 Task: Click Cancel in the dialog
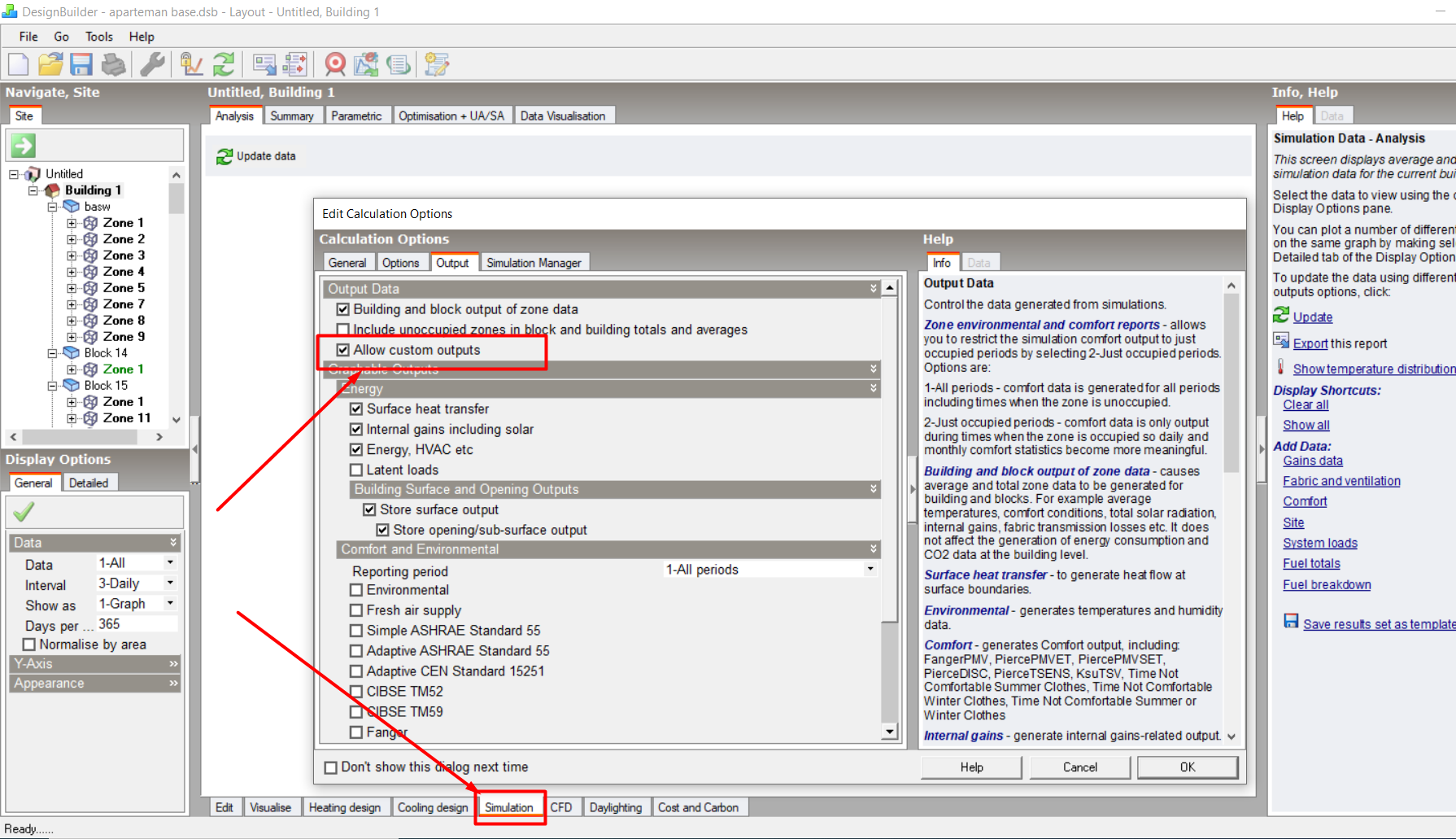click(x=1080, y=767)
